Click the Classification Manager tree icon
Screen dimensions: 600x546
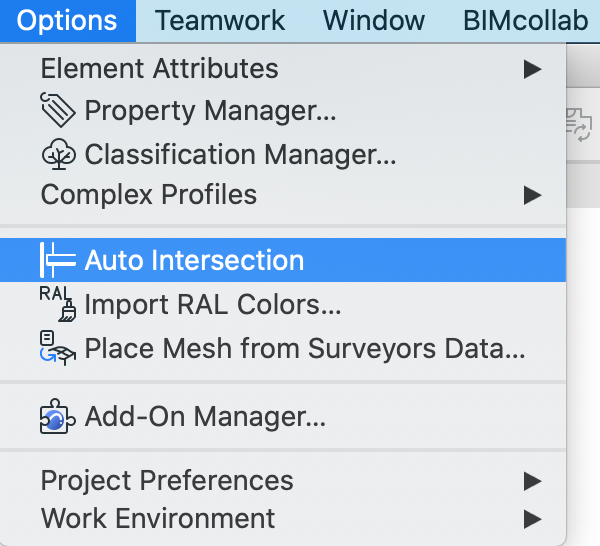tap(58, 154)
